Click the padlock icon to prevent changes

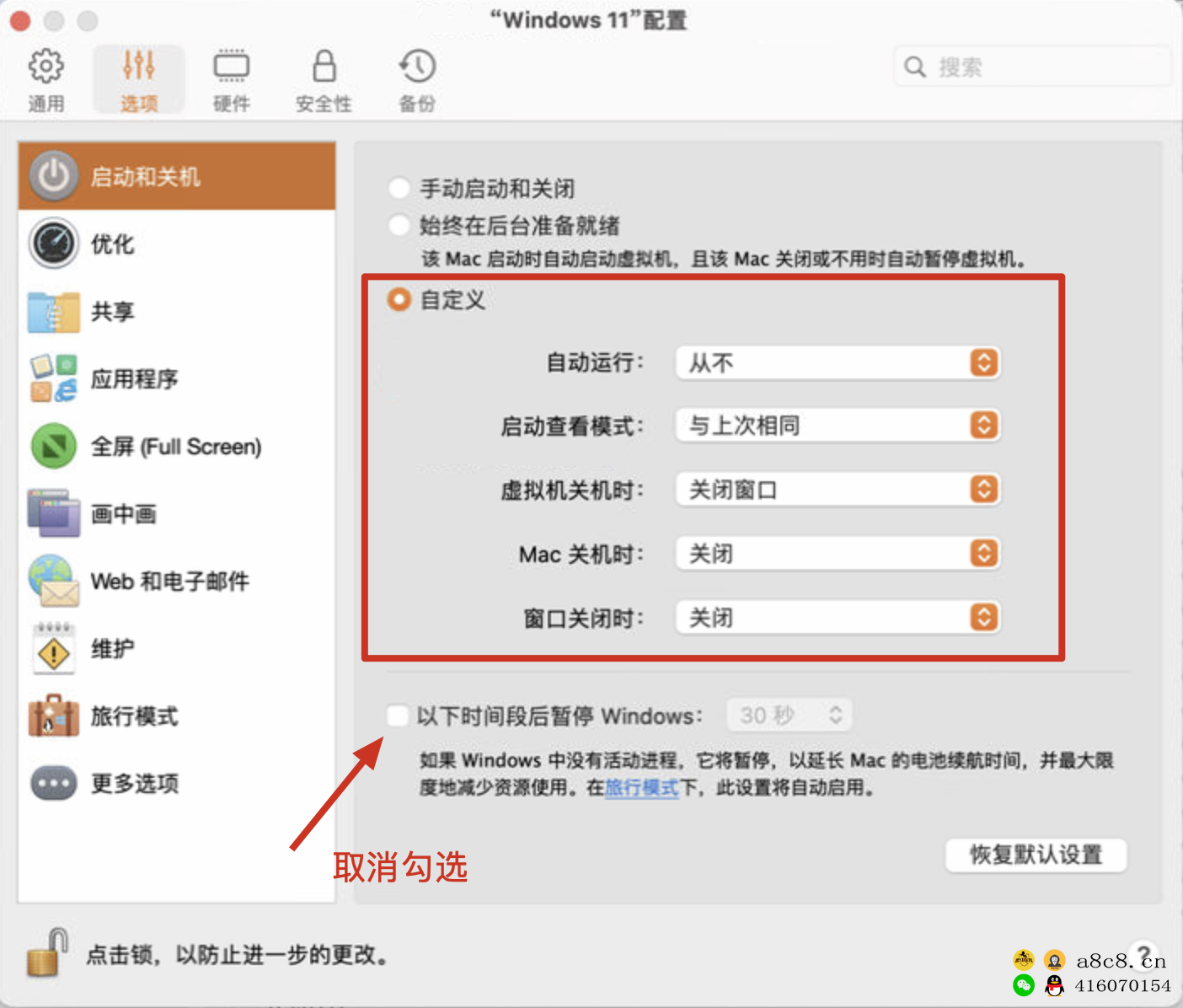pyautogui.click(x=47, y=953)
